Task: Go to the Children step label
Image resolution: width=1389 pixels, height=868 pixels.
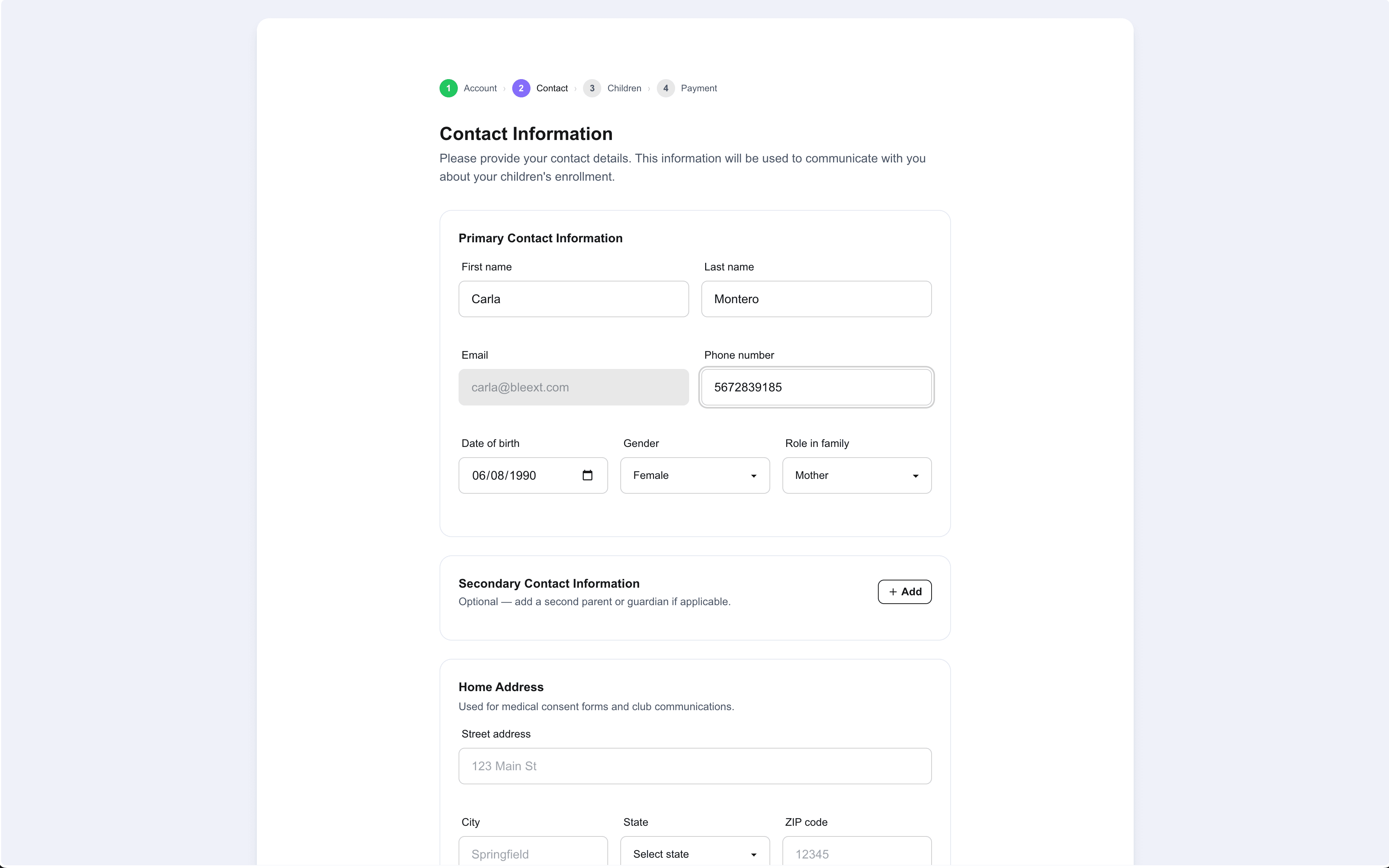Action: coord(624,88)
